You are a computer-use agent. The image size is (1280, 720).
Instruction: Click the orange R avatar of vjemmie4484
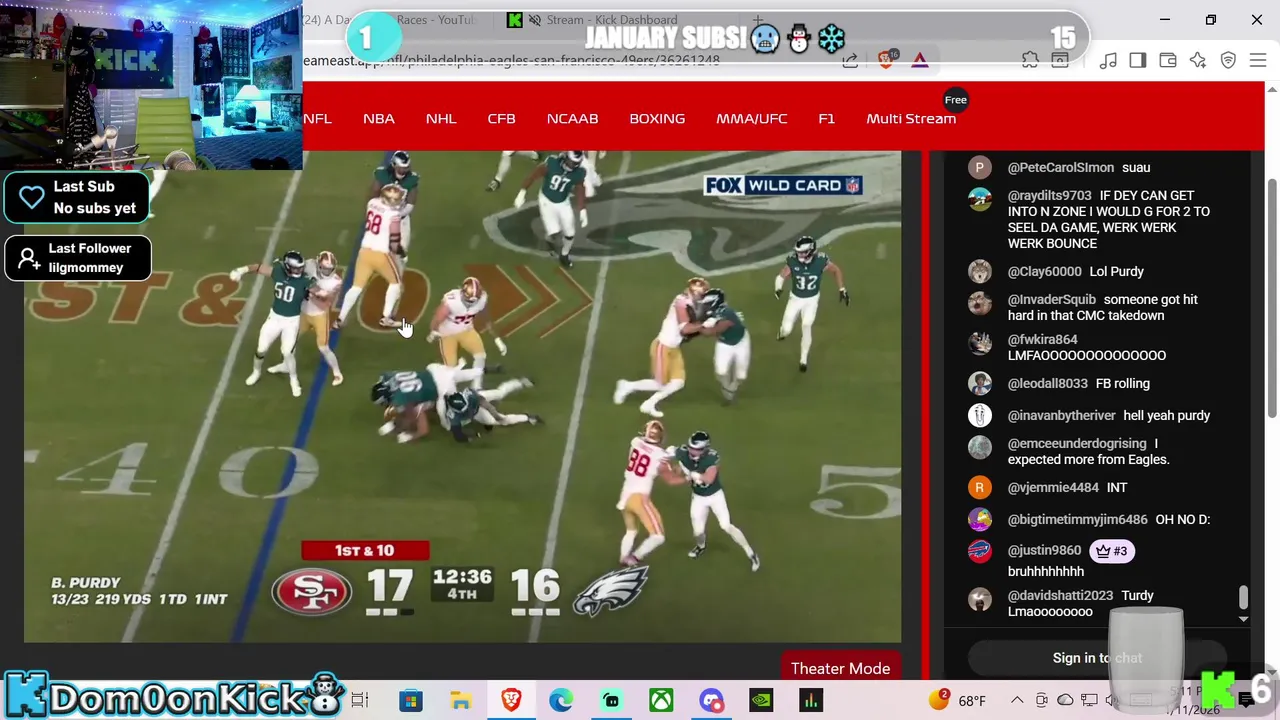979,487
